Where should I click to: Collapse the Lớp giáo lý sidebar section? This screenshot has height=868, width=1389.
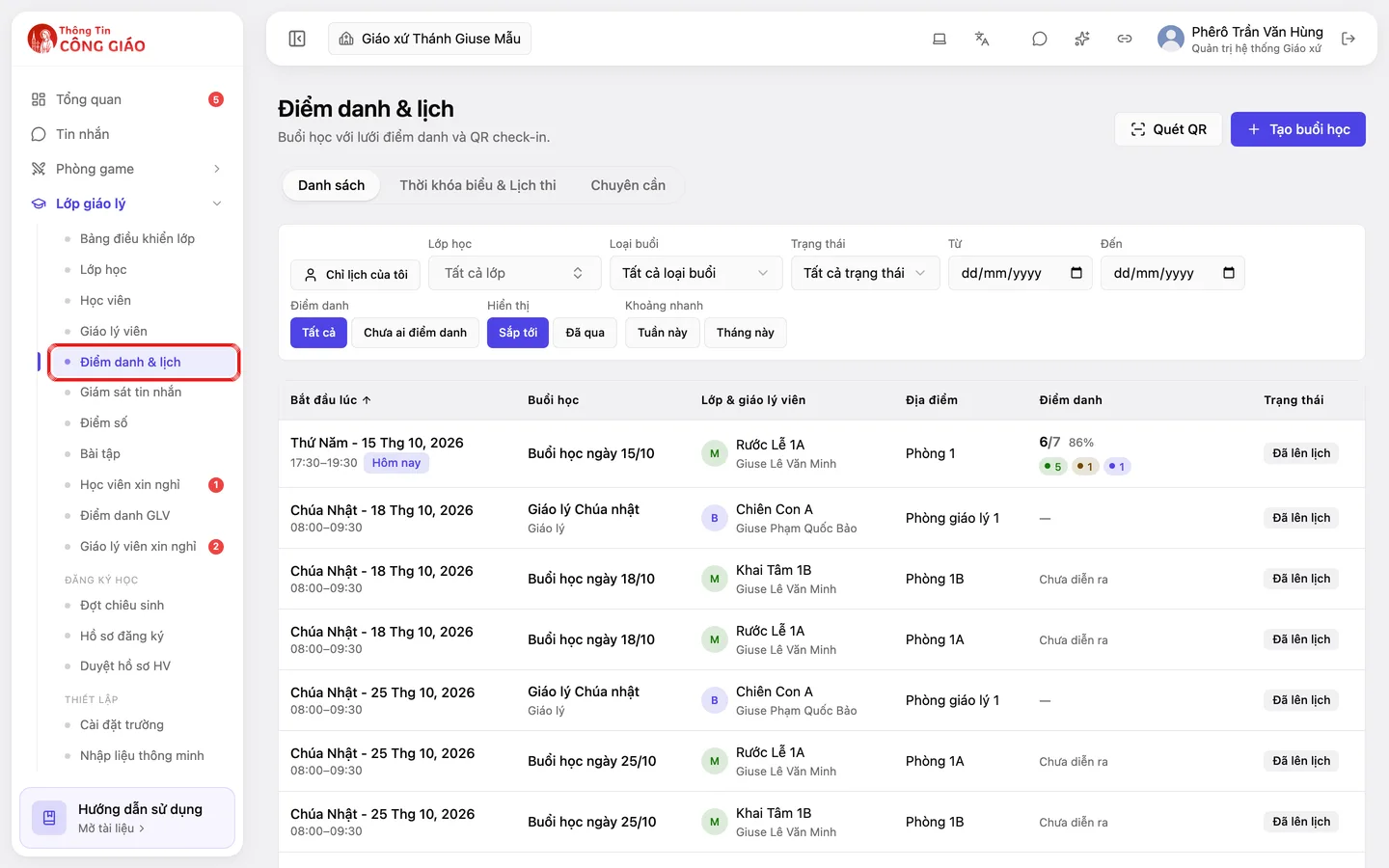point(127,203)
